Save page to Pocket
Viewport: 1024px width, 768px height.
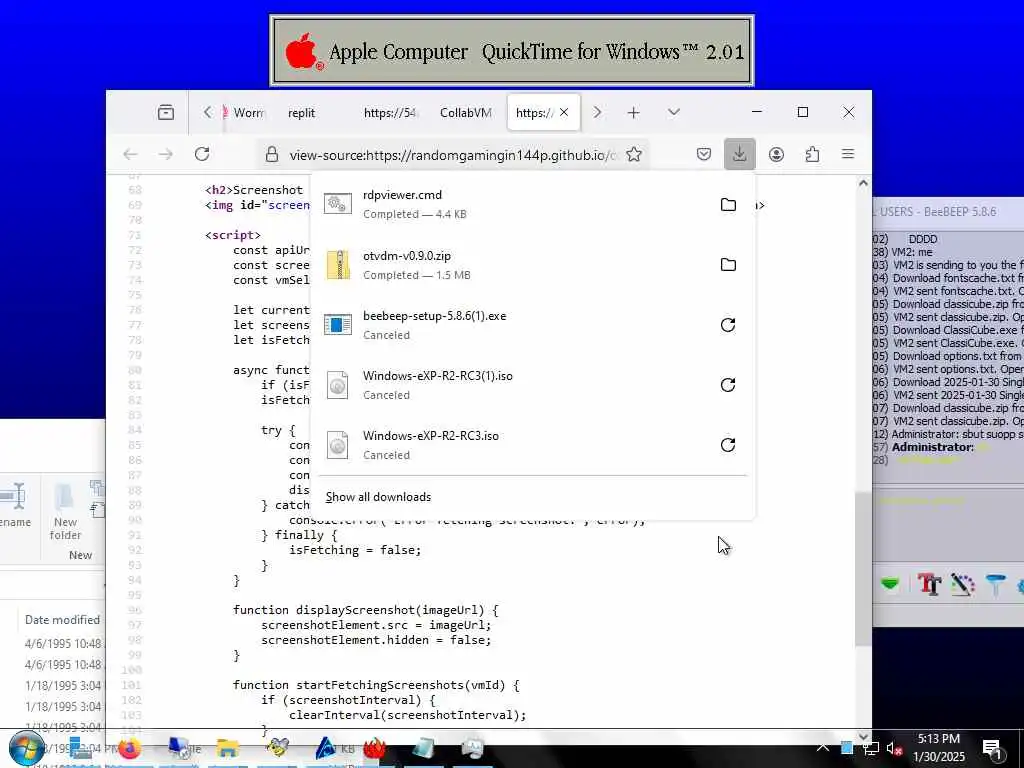703,154
